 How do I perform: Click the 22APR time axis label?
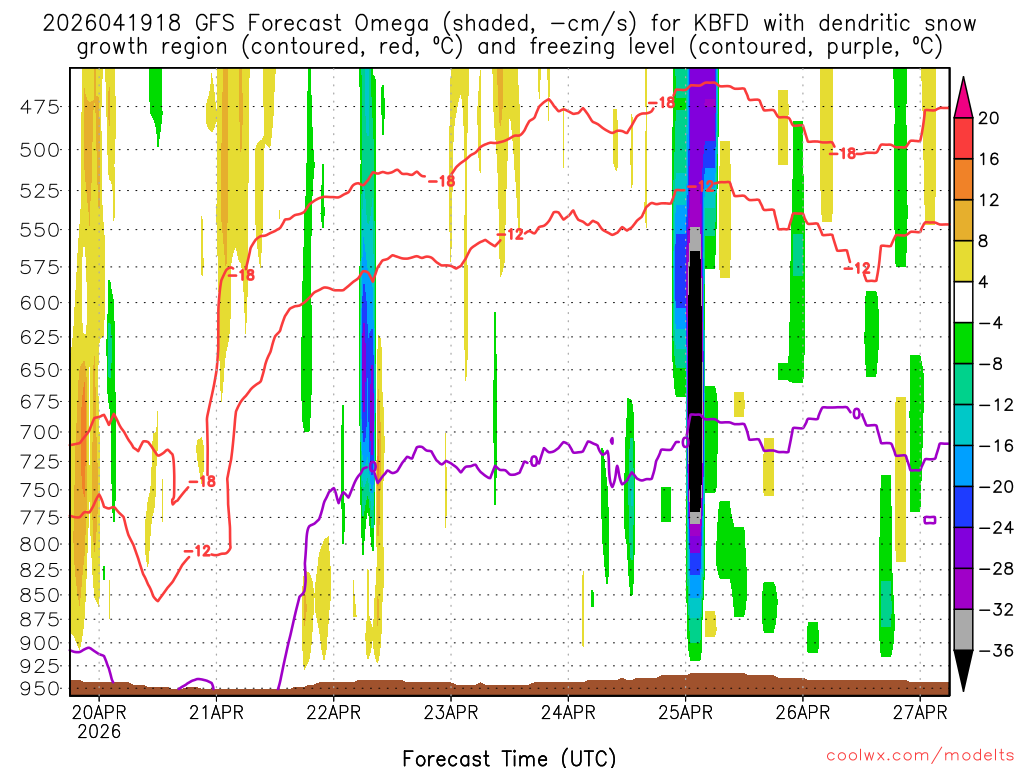click(334, 712)
